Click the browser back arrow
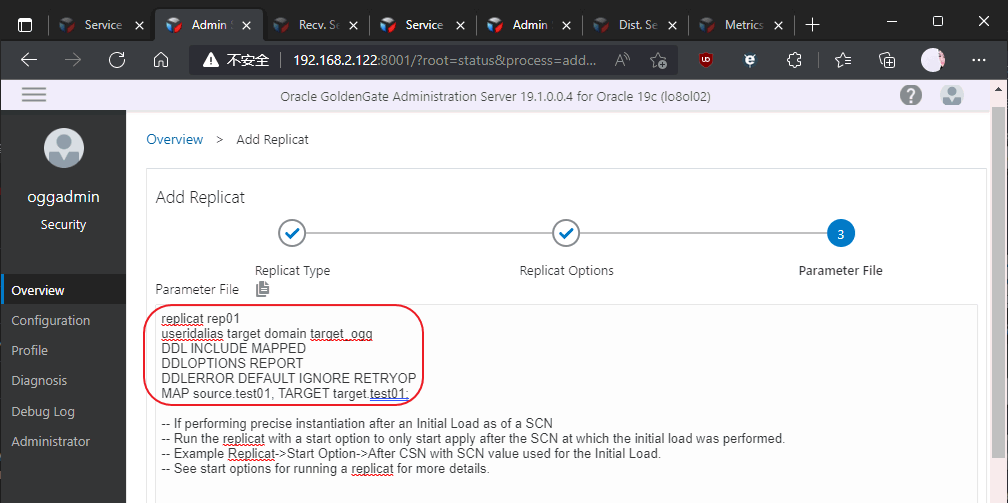1008x503 pixels. click(29, 60)
